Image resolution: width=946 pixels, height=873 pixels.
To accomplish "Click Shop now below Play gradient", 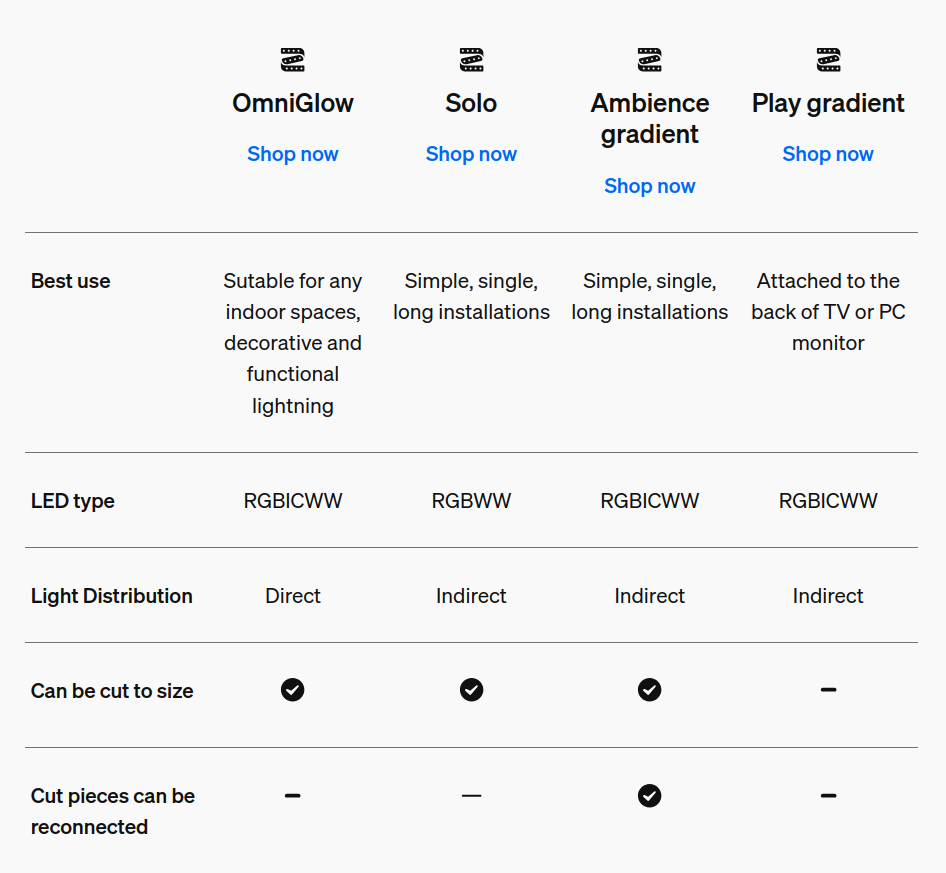I will [828, 154].
